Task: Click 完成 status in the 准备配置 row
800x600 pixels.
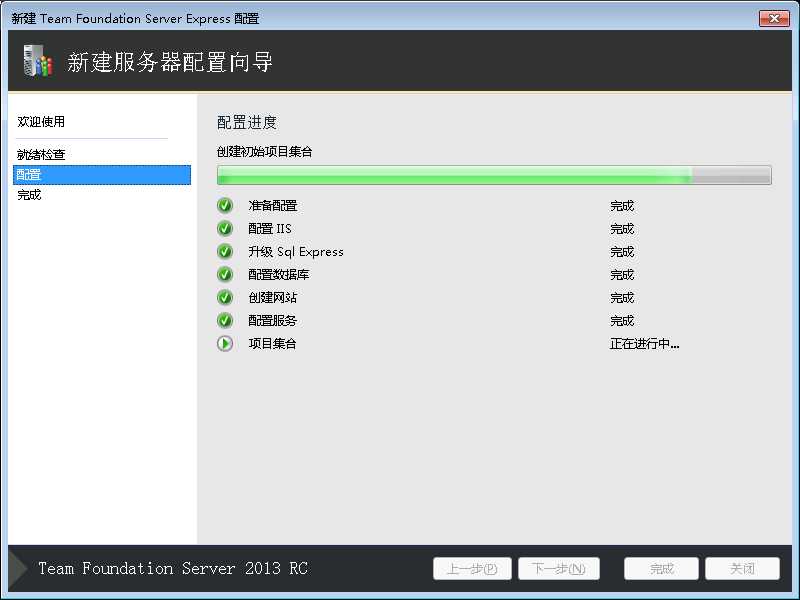Action: pos(622,206)
